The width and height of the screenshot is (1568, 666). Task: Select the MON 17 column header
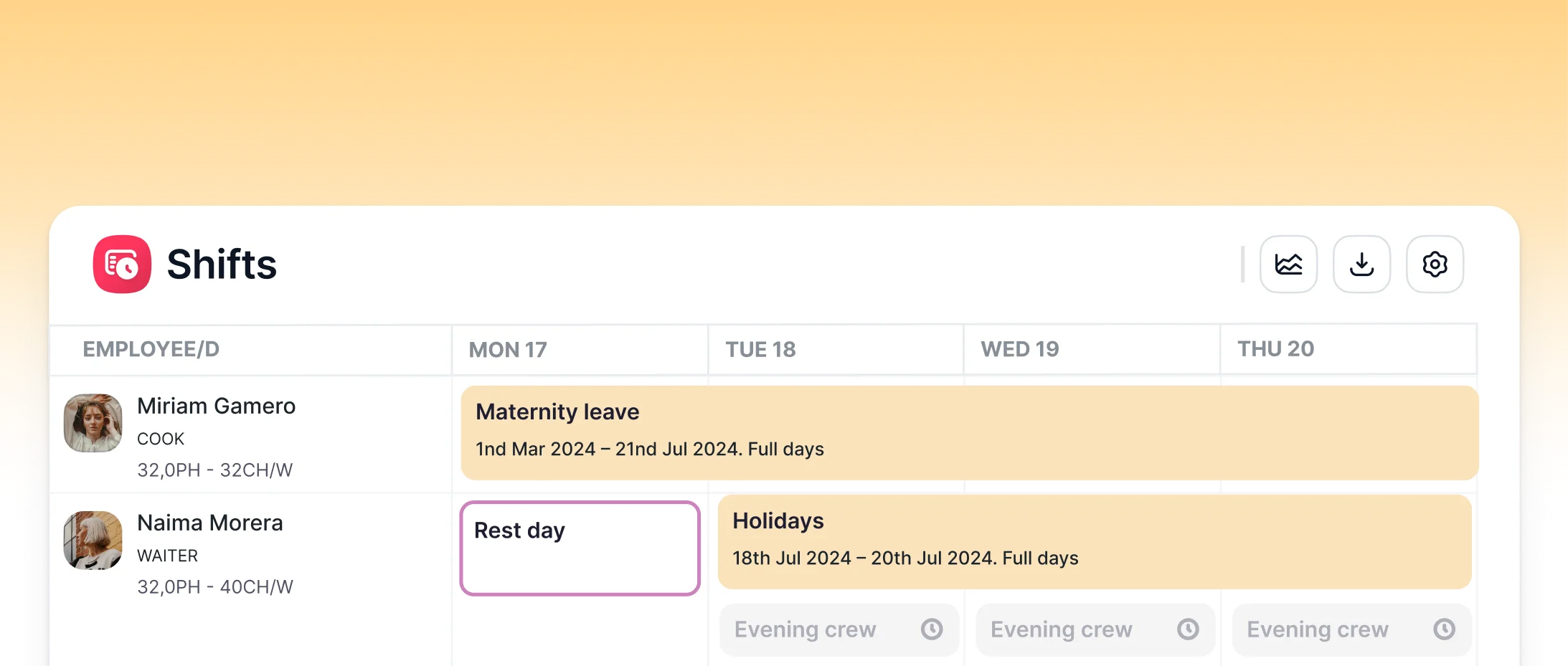(x=508, y=349)
